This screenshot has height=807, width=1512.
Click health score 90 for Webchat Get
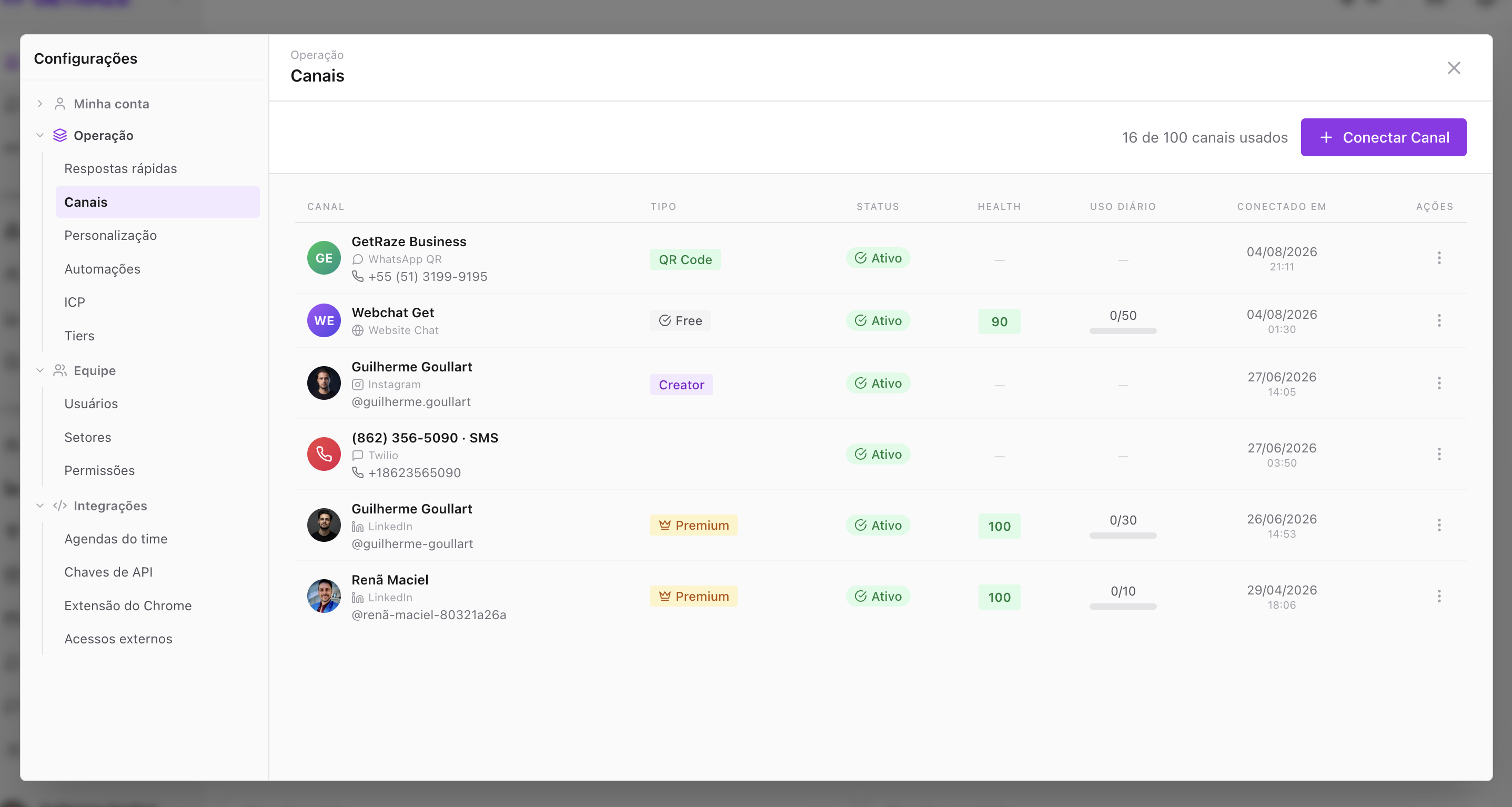coord(999,321)
